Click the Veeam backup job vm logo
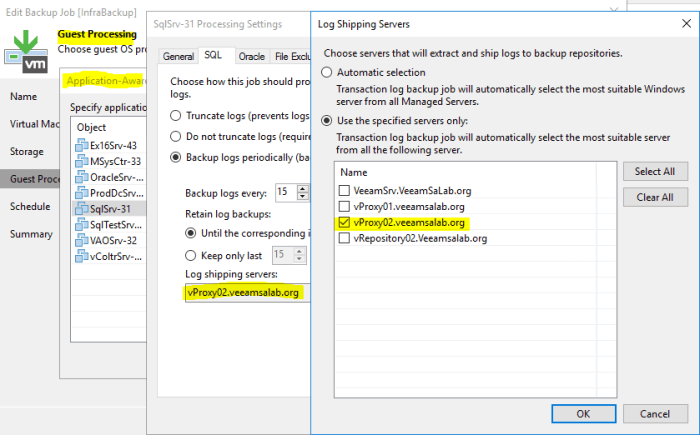 [x=26, y=51]
